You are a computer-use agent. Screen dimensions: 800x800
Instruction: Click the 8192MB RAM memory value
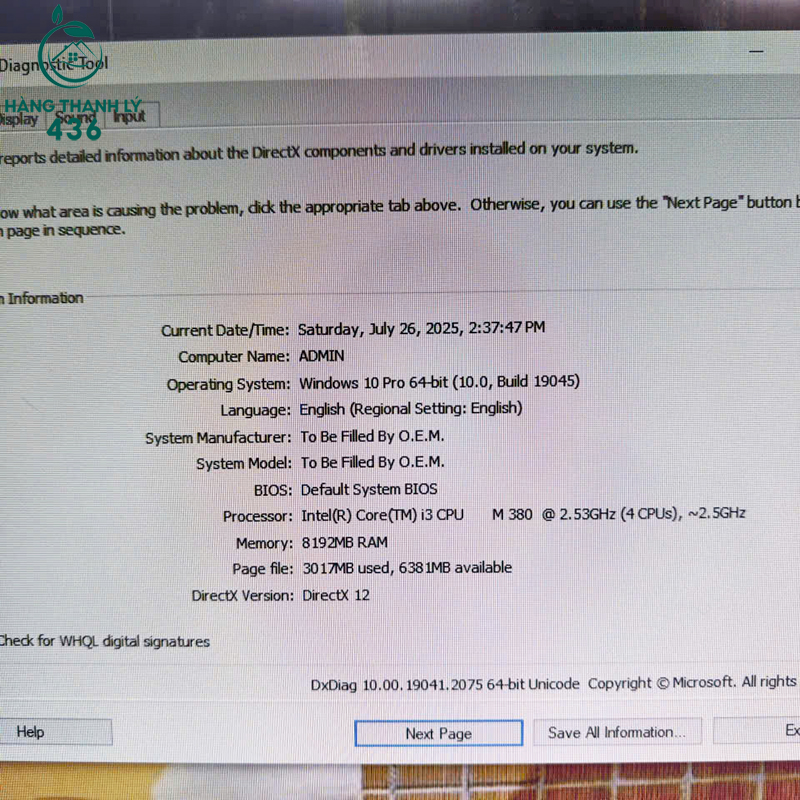coord(344,542)
